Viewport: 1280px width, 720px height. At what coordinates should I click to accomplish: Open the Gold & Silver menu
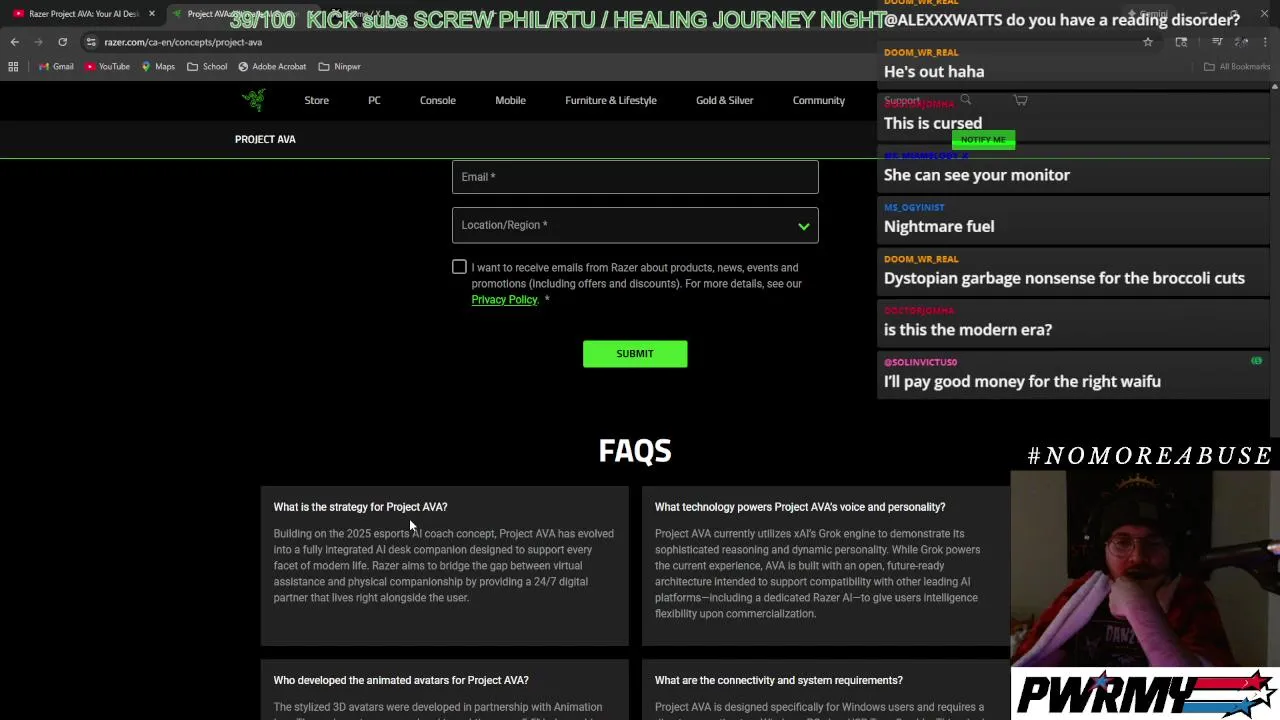724,100
